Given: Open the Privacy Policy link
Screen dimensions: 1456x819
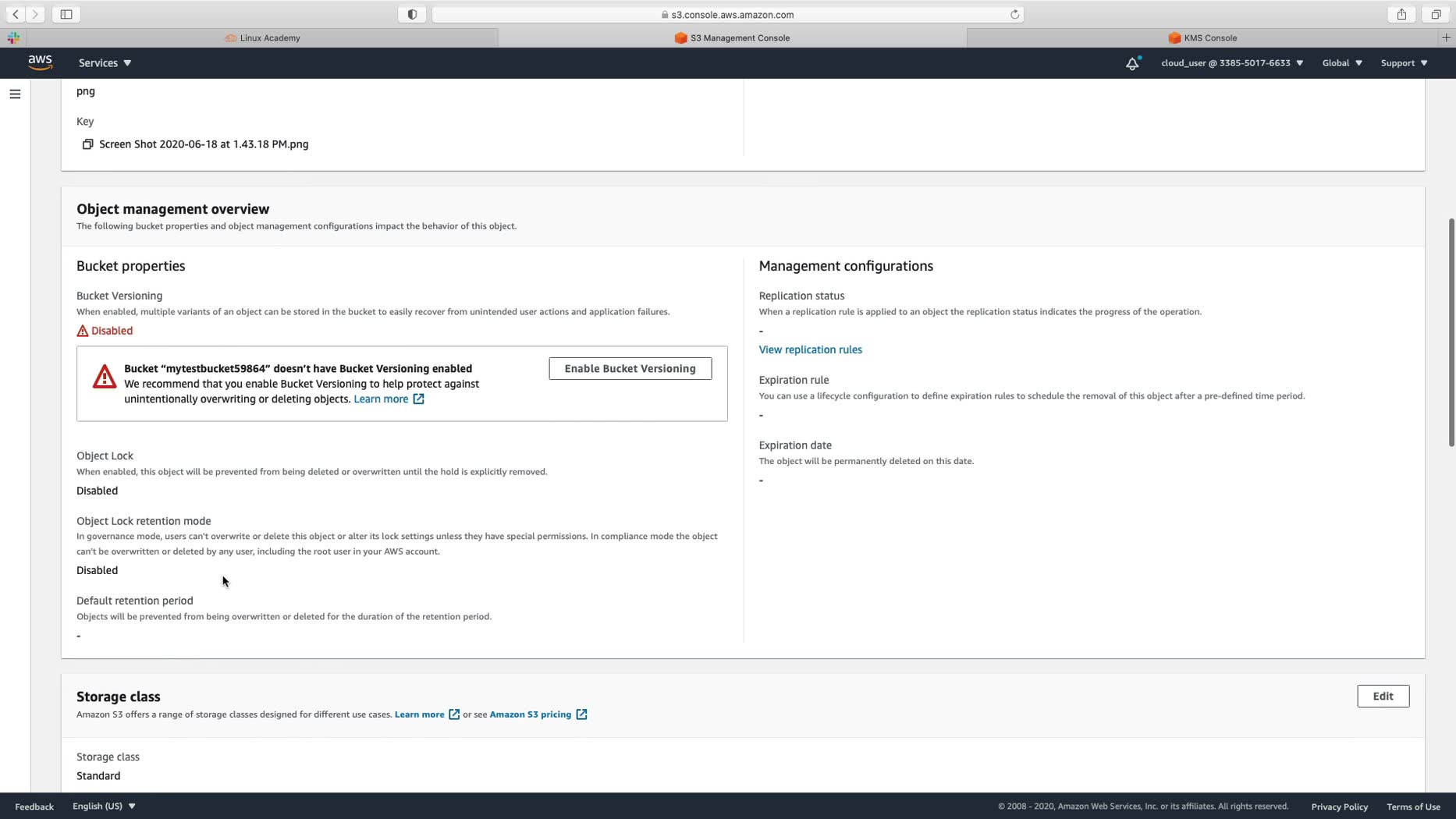Looking at the screenshot, I should click(1339, 807).
